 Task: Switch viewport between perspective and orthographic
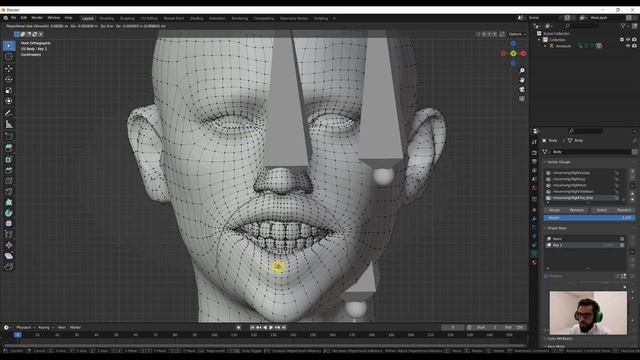[522, 99]
